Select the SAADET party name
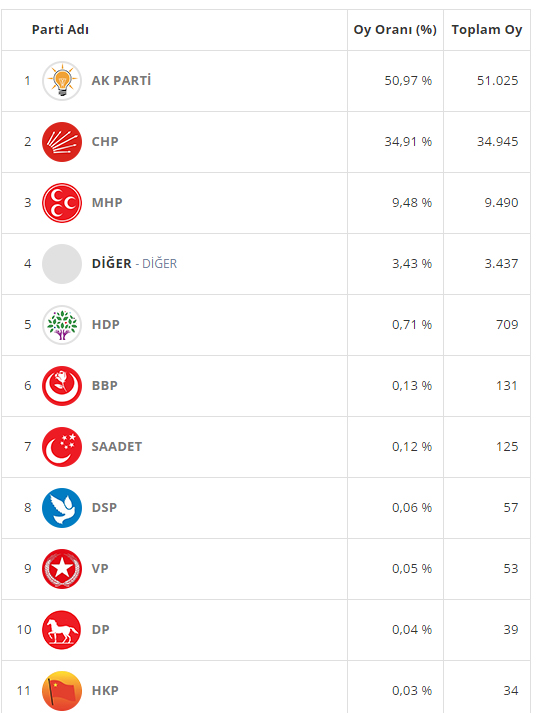Image resolution: width=537 pixels, height=713 pixels. coord(117,447)
